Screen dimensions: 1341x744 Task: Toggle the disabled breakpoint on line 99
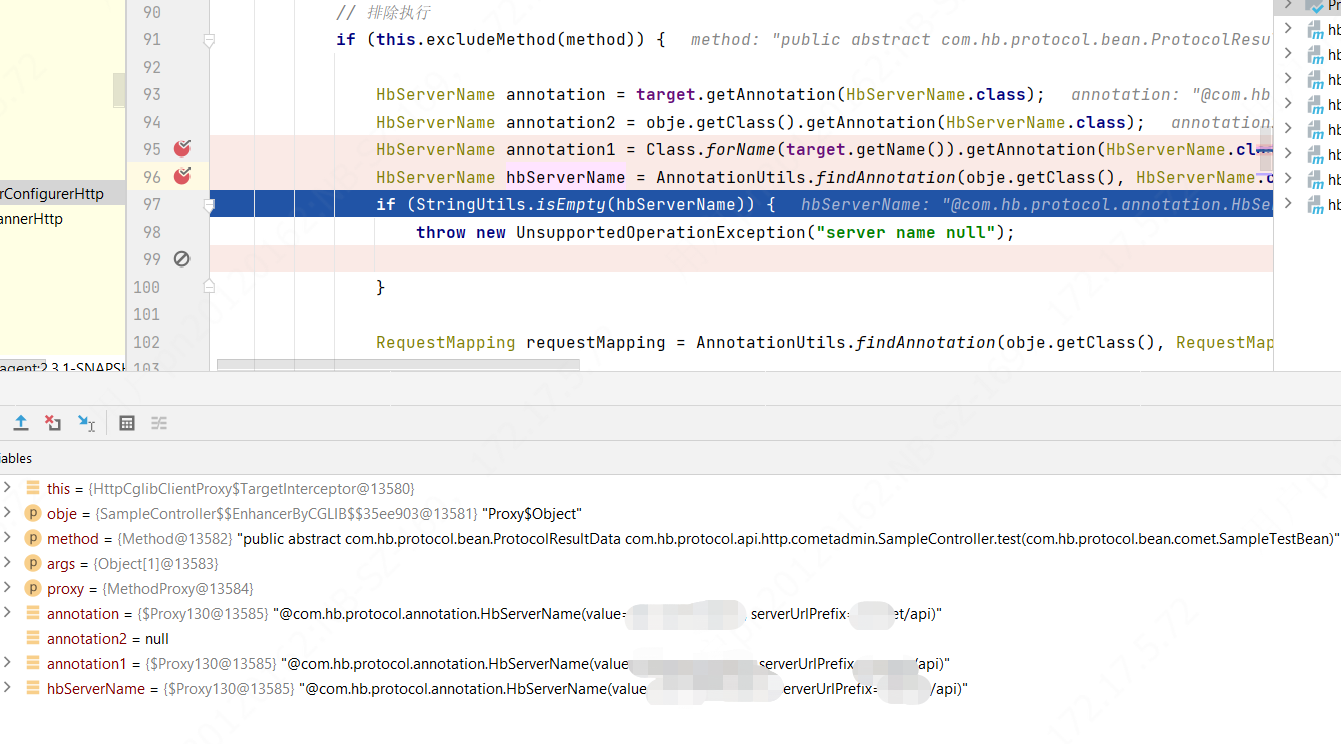182,259
